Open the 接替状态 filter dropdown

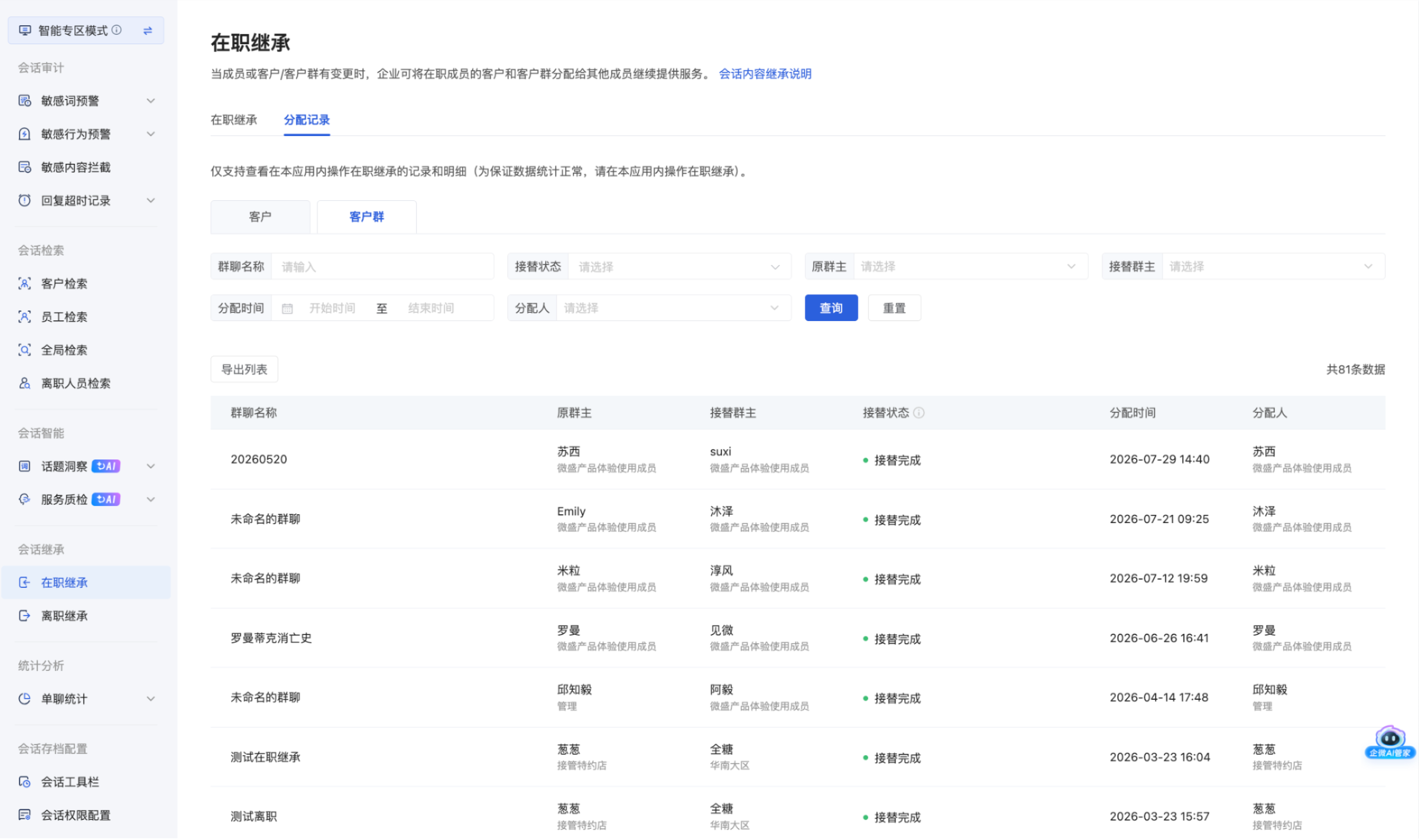click(679, 267)
